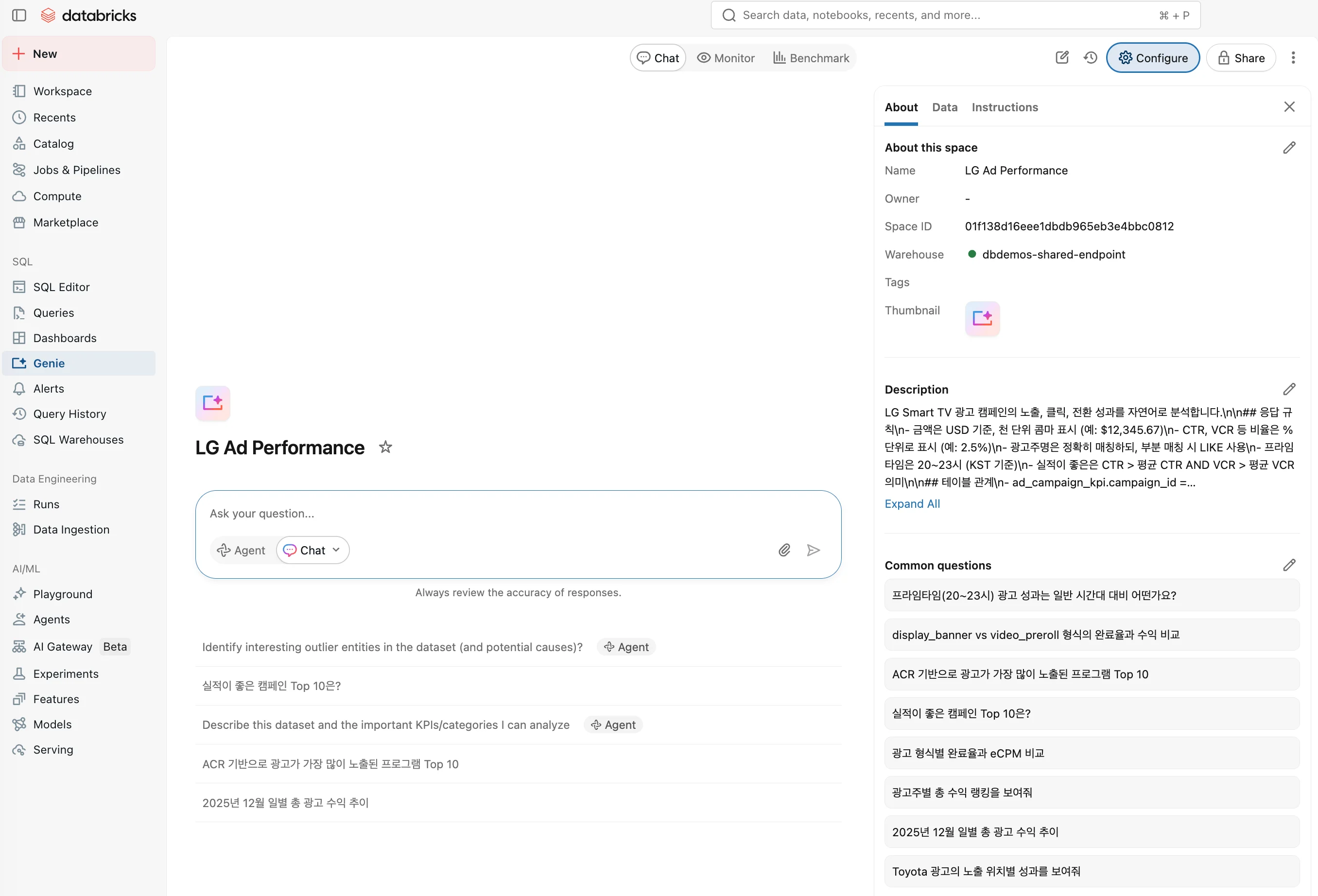This screenshot has width=1318, height=896.
Task: Focus the top search bar
Action: click(x=955, y=16)
